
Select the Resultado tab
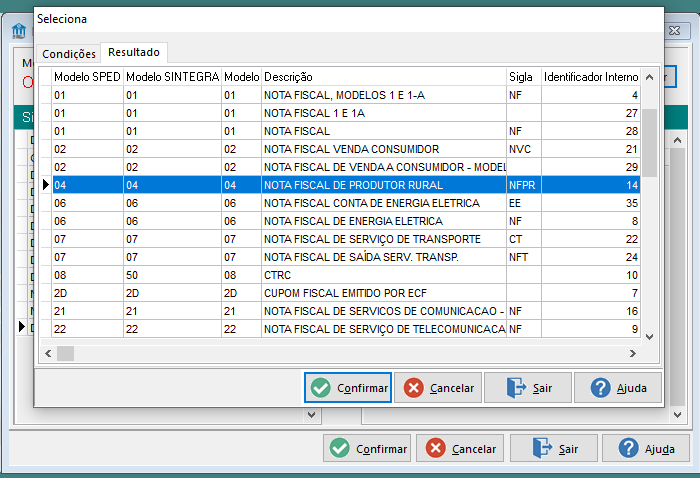coord(134,52)
